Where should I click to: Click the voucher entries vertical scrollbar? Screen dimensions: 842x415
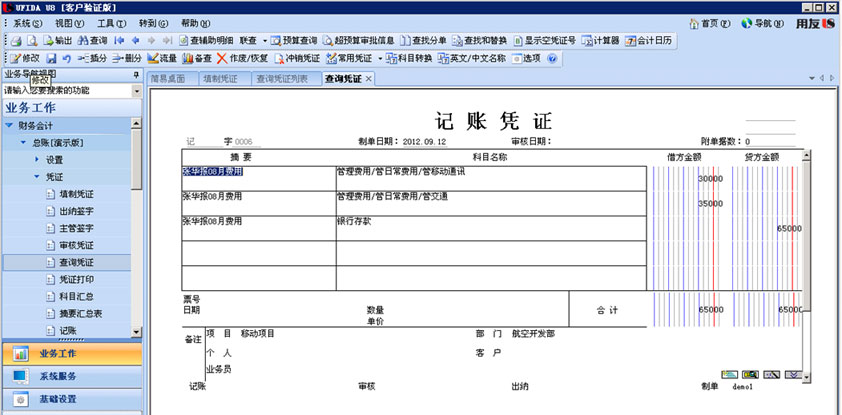806,266
